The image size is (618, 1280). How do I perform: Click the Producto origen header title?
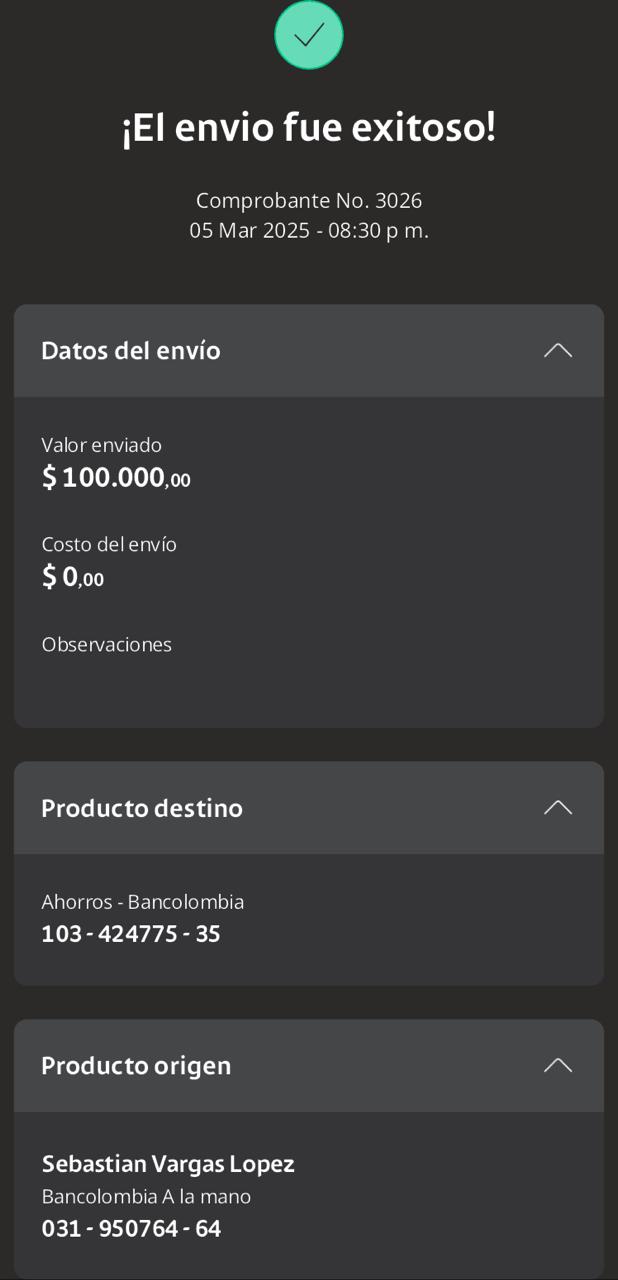(136, 1066)
